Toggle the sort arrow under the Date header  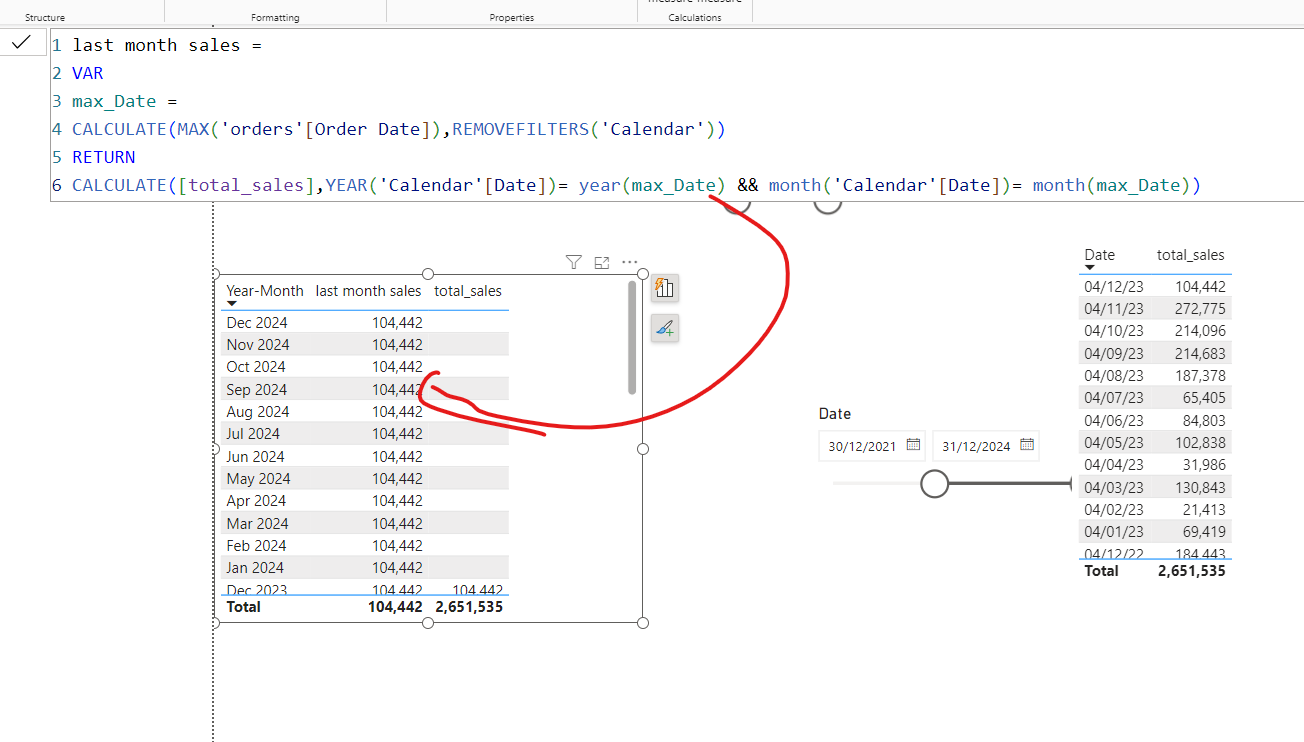1090,267
